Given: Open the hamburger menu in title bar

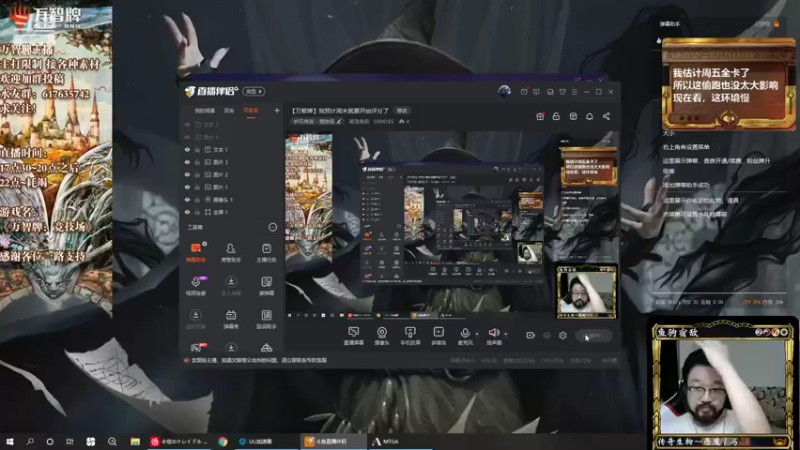Looking at the screenshot, I should pos(574,92).
